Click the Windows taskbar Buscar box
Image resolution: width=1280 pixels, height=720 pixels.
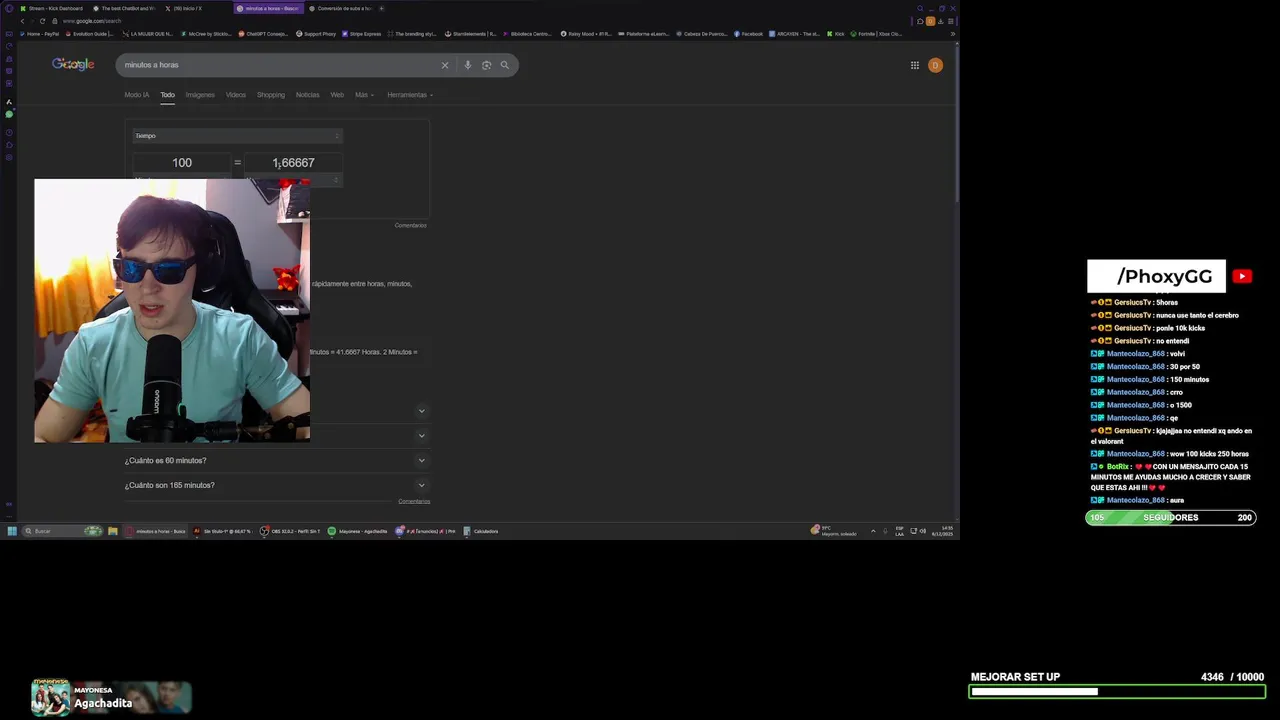click(63, 531)
